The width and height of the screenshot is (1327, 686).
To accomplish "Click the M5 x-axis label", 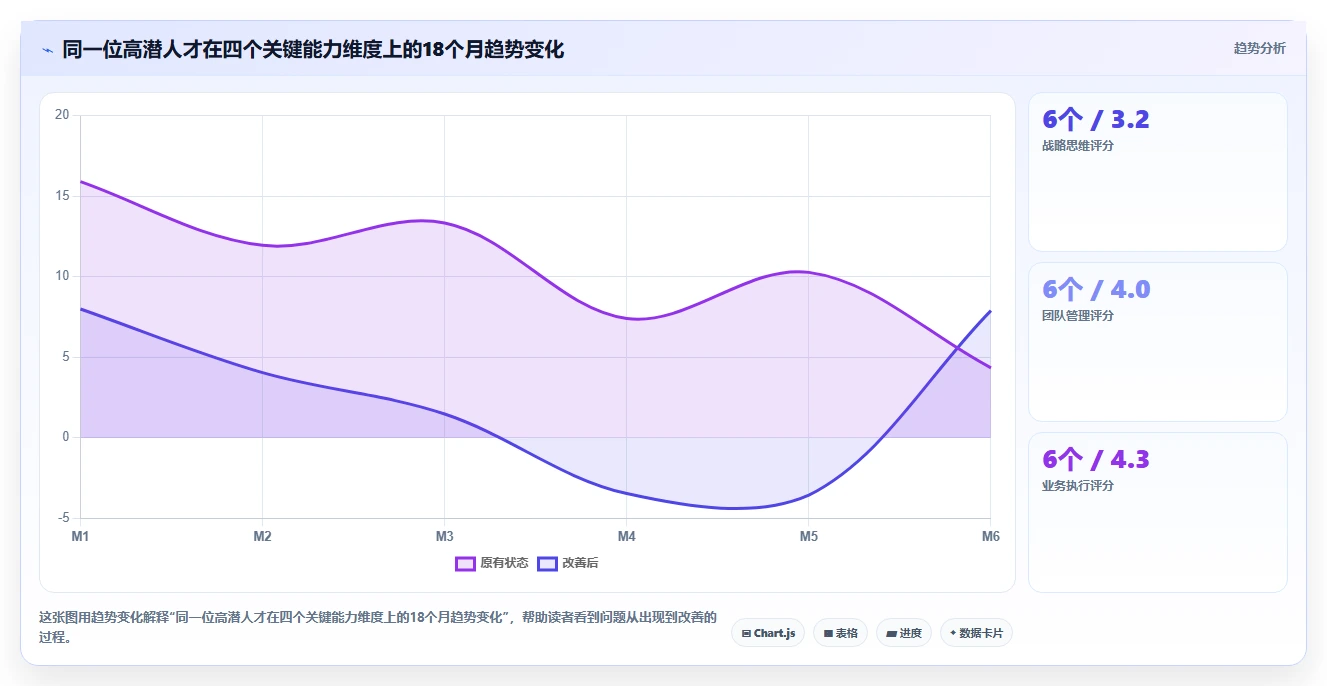I will [808, 537].
